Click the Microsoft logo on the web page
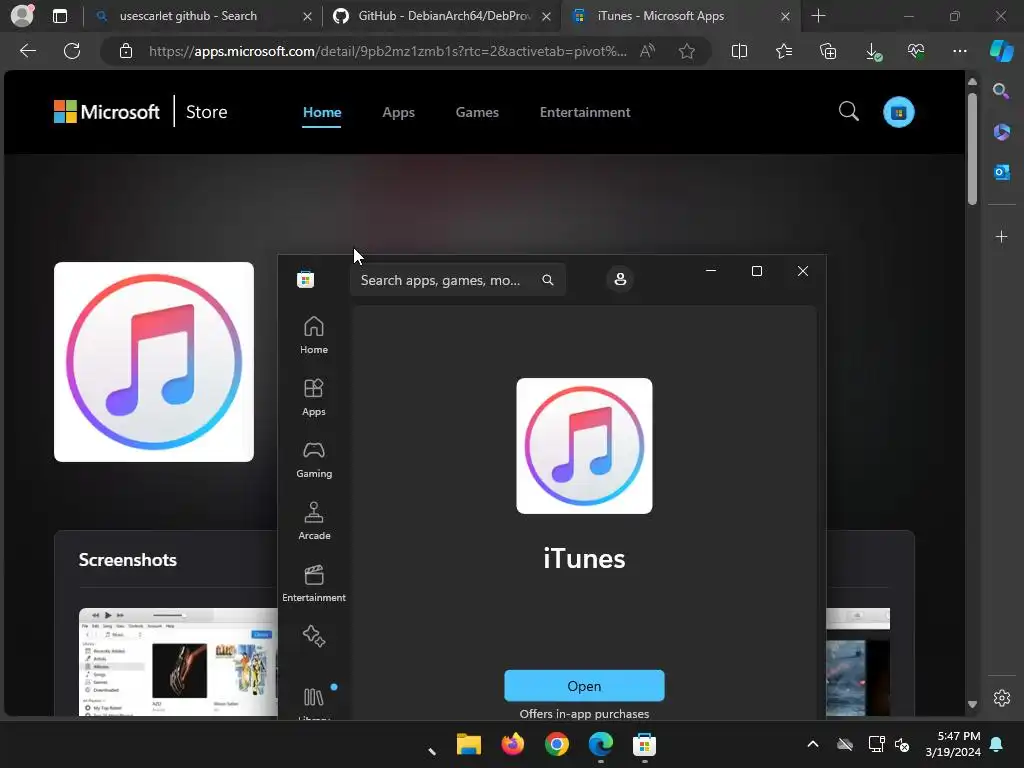Viewport: 1024px width, 768px height. [x=106, y=112]
